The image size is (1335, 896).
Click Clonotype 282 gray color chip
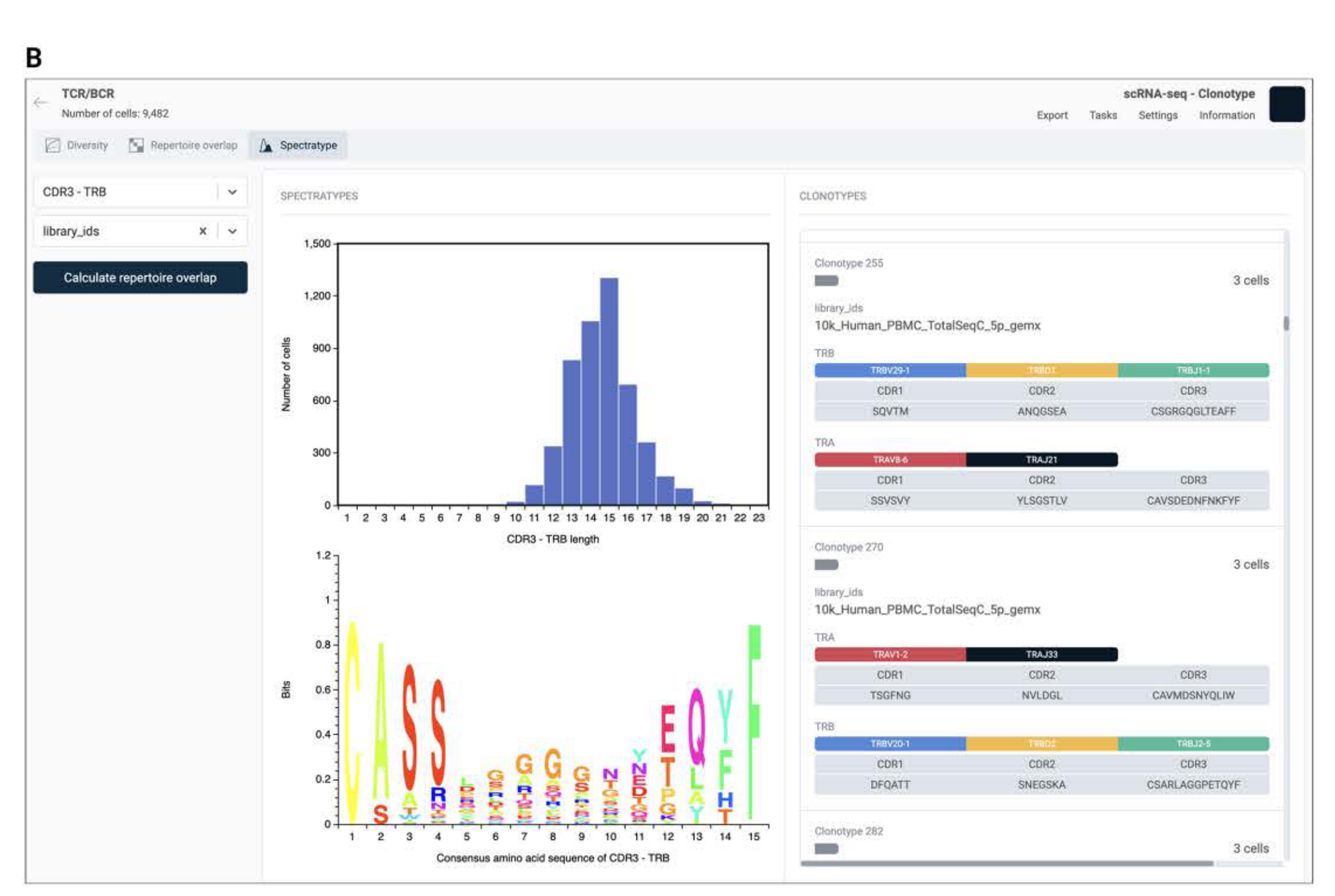pyautogui.click(x=826, y=849)
